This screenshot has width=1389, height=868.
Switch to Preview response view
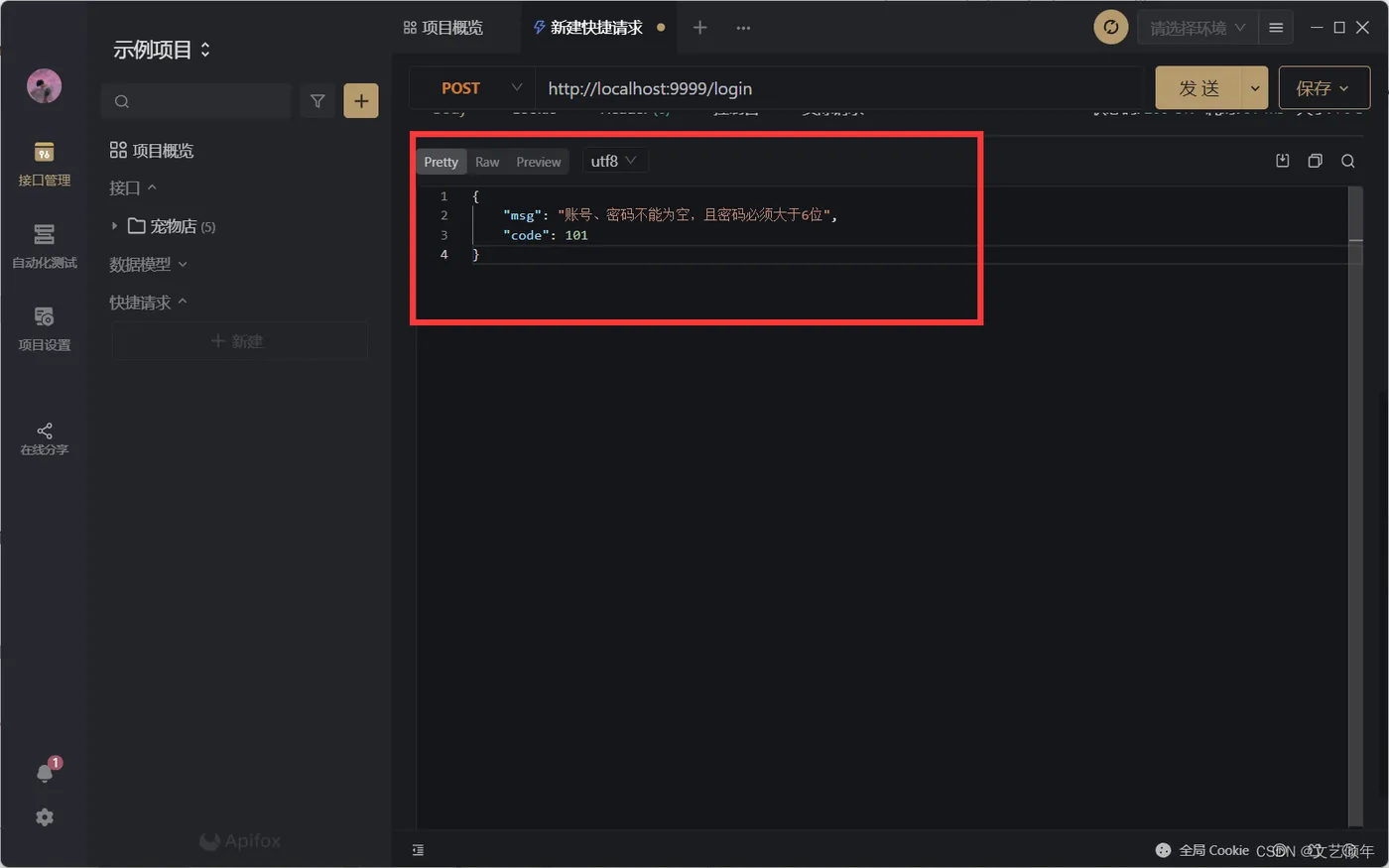pos(539,162)
